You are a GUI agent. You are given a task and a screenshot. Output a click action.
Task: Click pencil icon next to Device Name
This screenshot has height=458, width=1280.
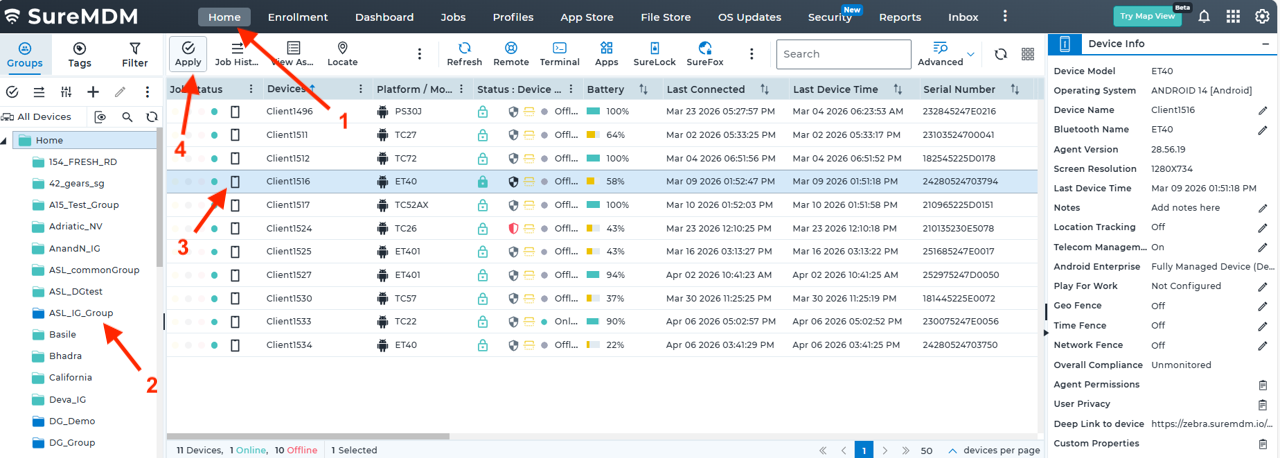point(1263,110)
